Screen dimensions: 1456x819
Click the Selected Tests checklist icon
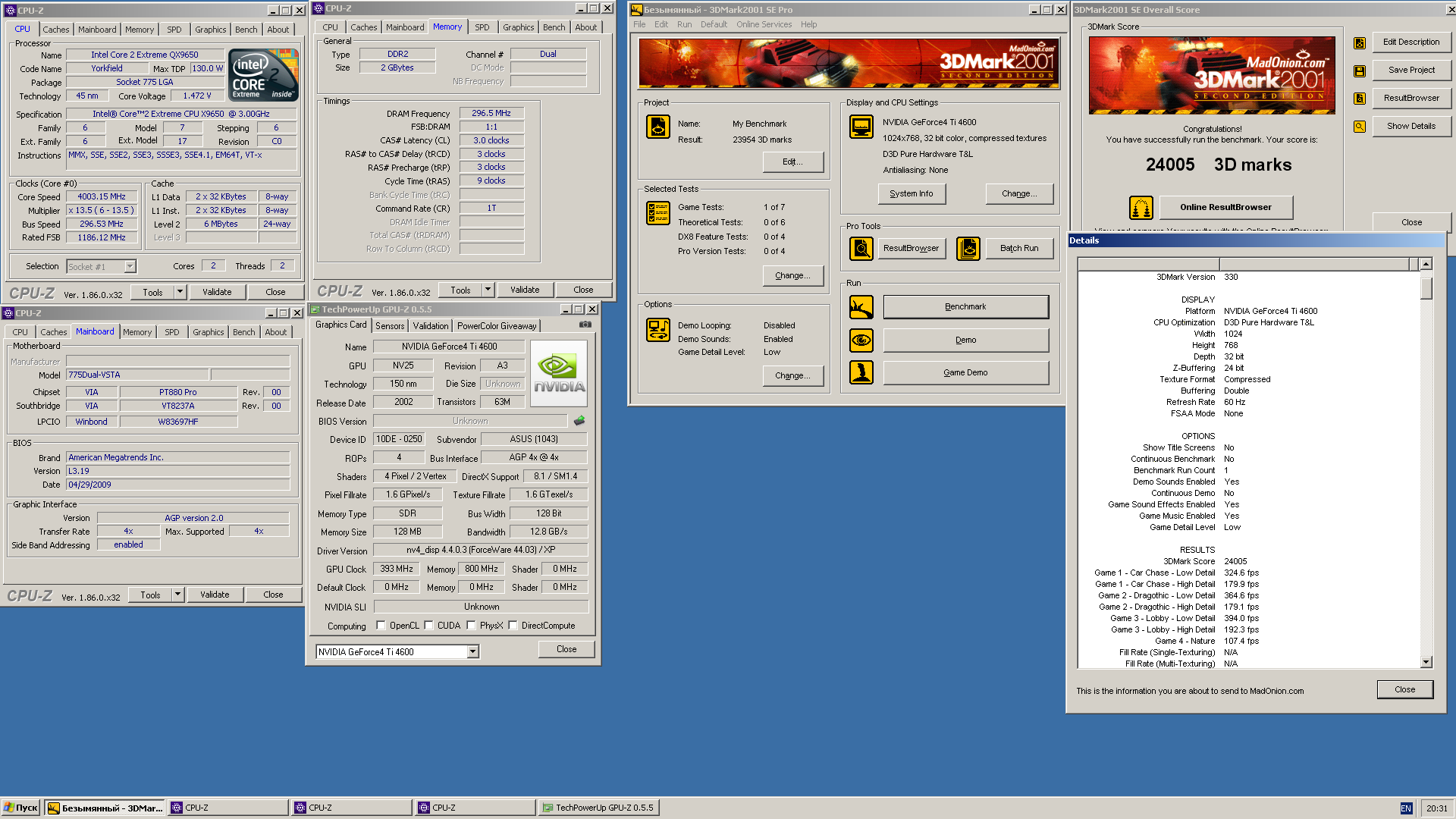tap(657, 213)
